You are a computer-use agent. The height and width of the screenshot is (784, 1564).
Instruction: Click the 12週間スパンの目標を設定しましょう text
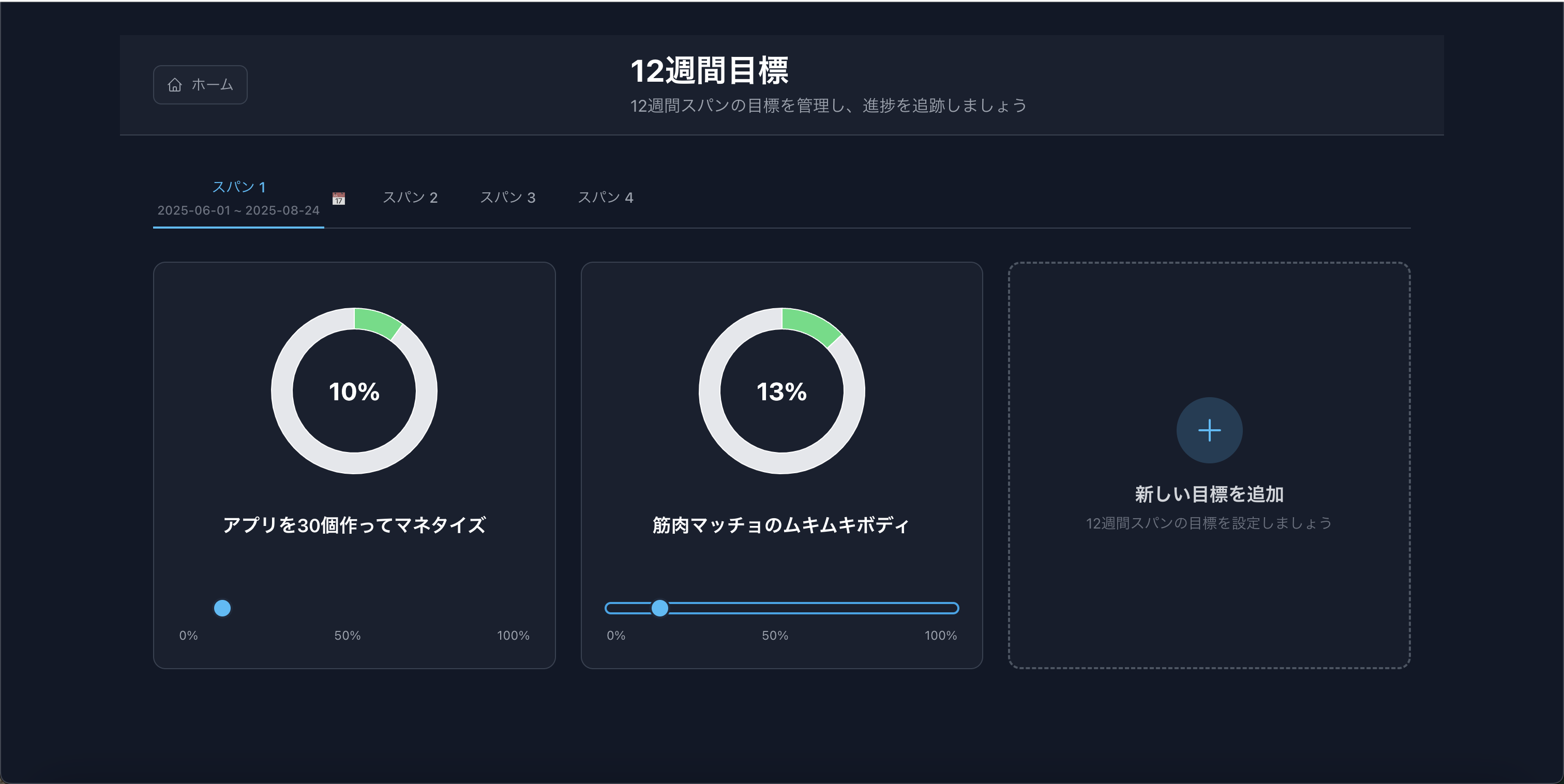(x=1209, y=523)
